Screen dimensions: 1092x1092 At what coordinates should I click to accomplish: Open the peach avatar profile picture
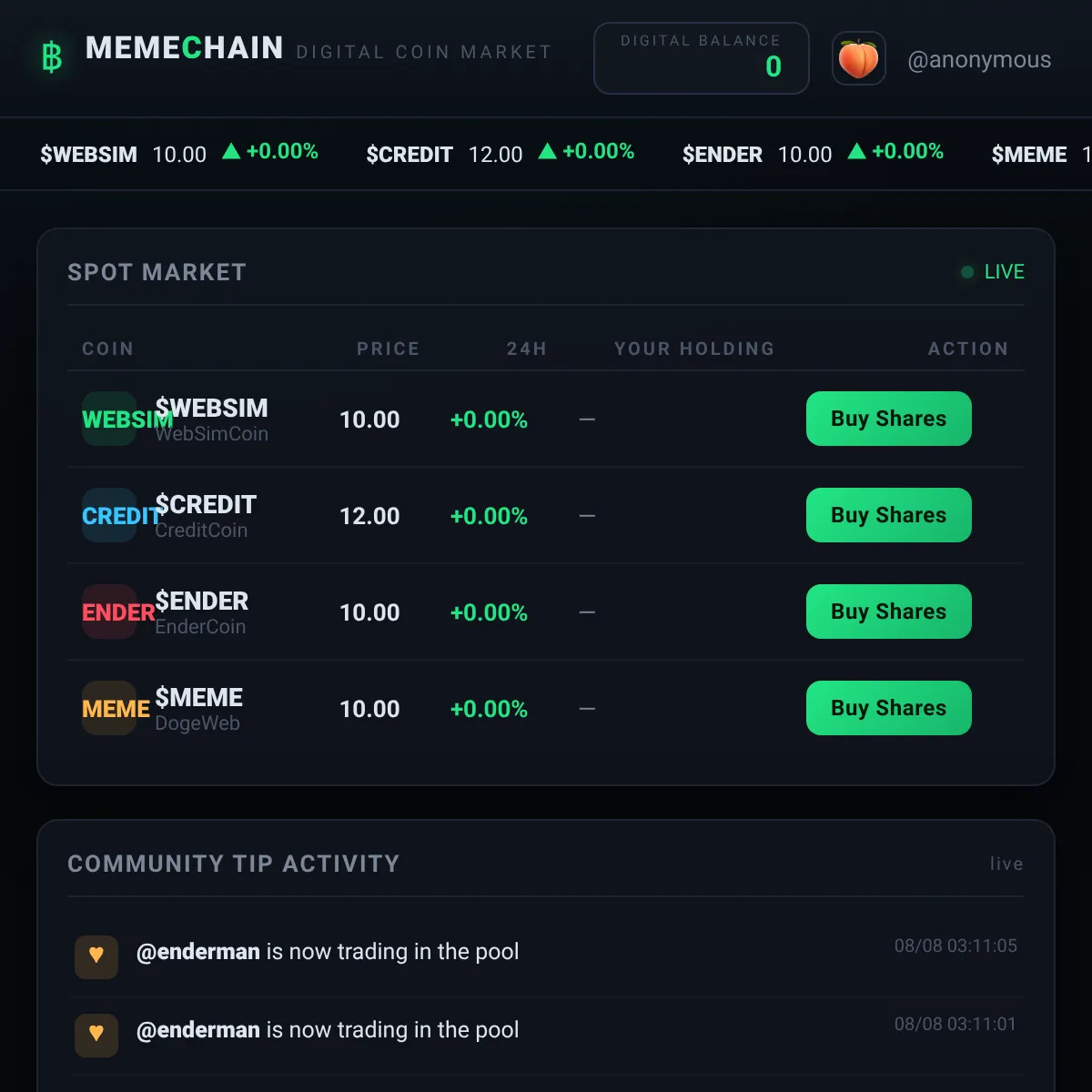pos(858,59)
